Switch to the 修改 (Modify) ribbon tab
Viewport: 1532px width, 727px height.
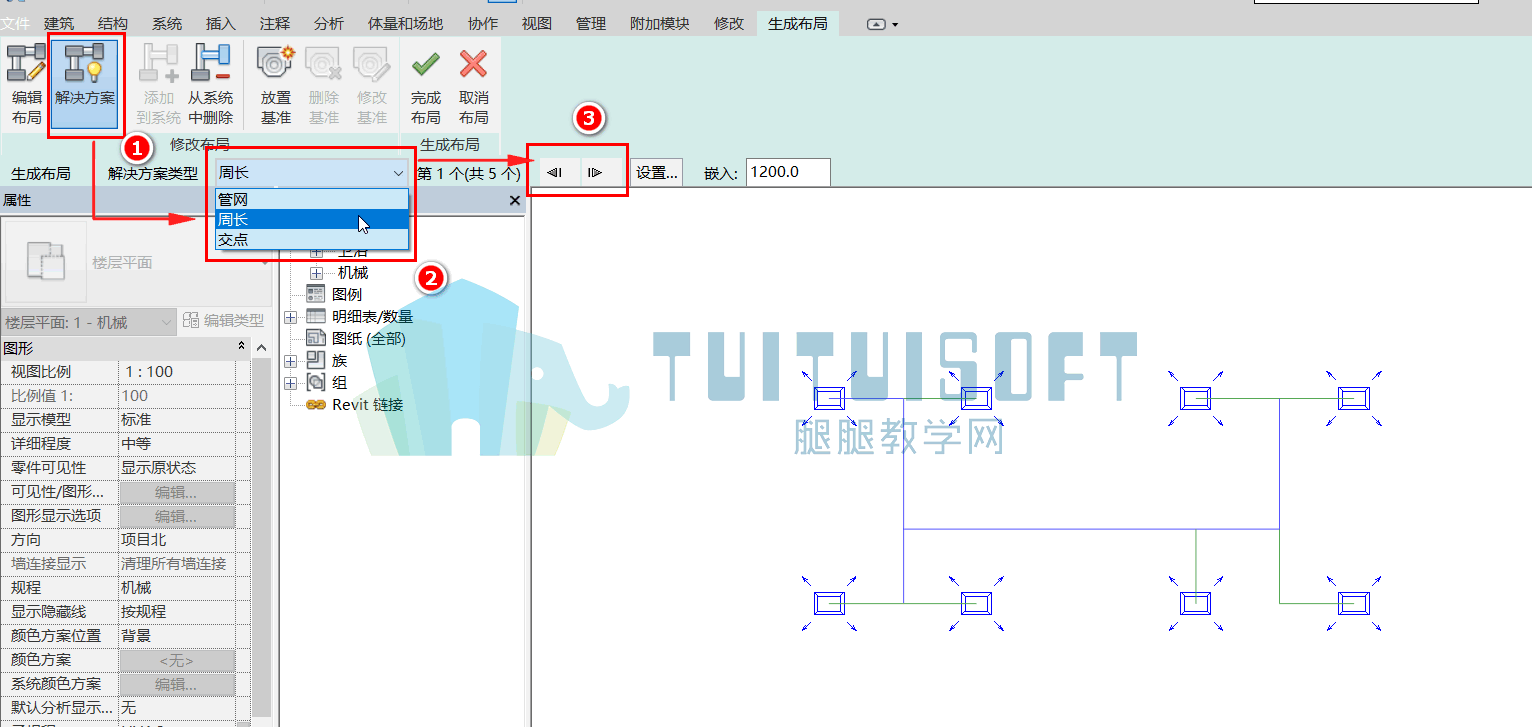pyautogui.click(x=729, y=23)
